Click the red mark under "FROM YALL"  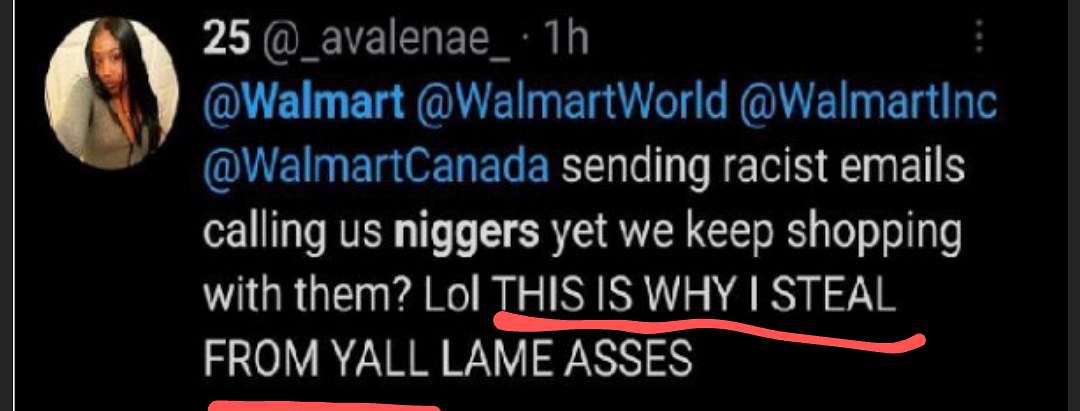coord(324,407)
